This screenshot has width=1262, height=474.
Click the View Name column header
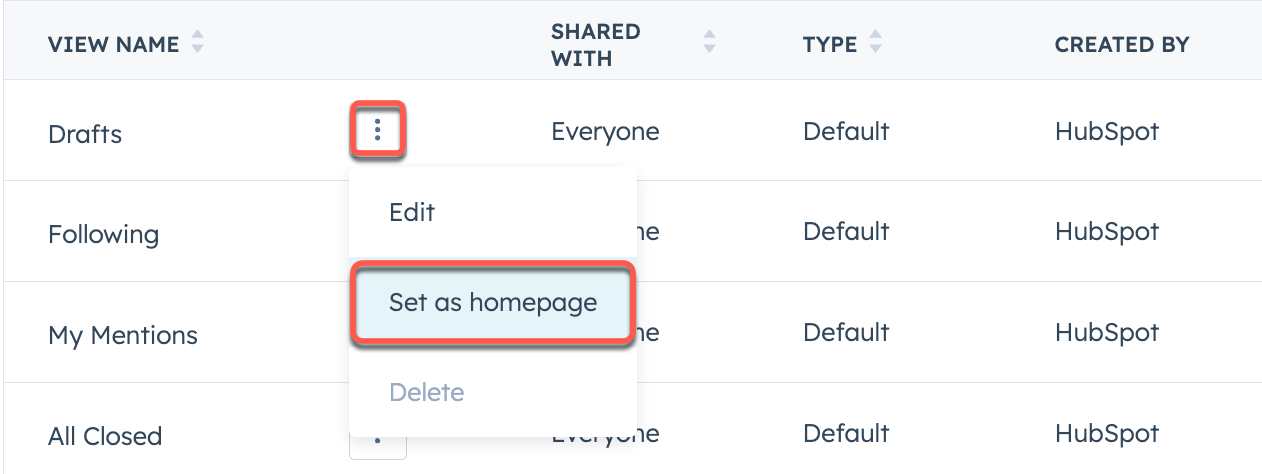(x=114, y=45)
